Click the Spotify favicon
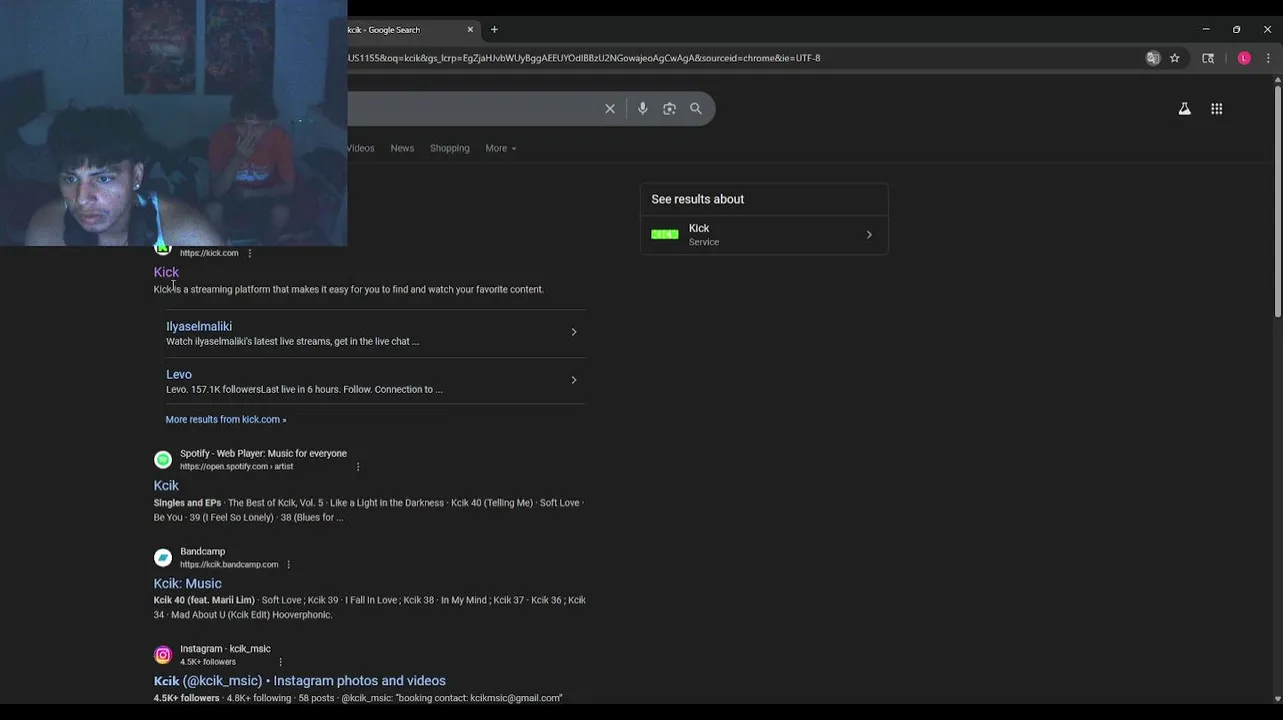Image resolution: width=1283 pixels, height=720 pixels. coord(163,460)
